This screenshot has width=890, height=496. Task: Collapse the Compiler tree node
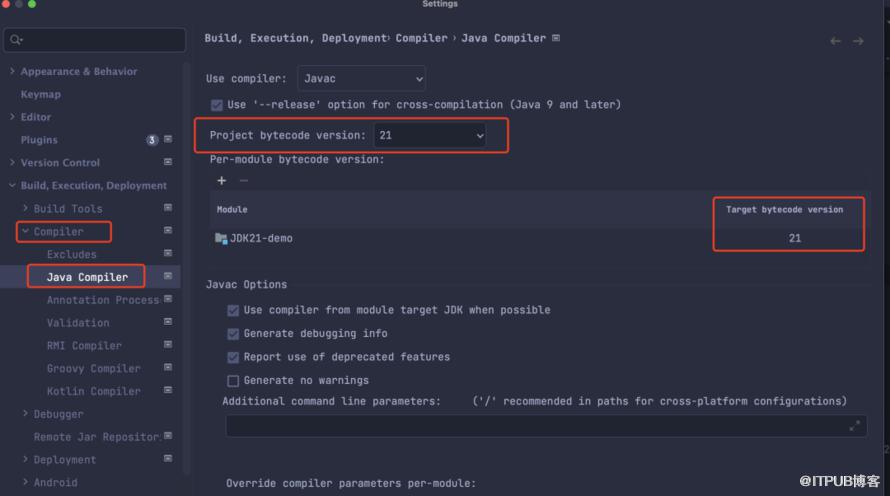(x=25, y=231)
